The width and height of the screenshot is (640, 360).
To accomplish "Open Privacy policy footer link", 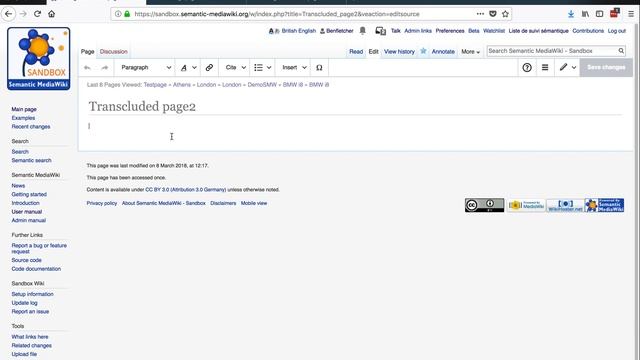I will coord(102,203).
